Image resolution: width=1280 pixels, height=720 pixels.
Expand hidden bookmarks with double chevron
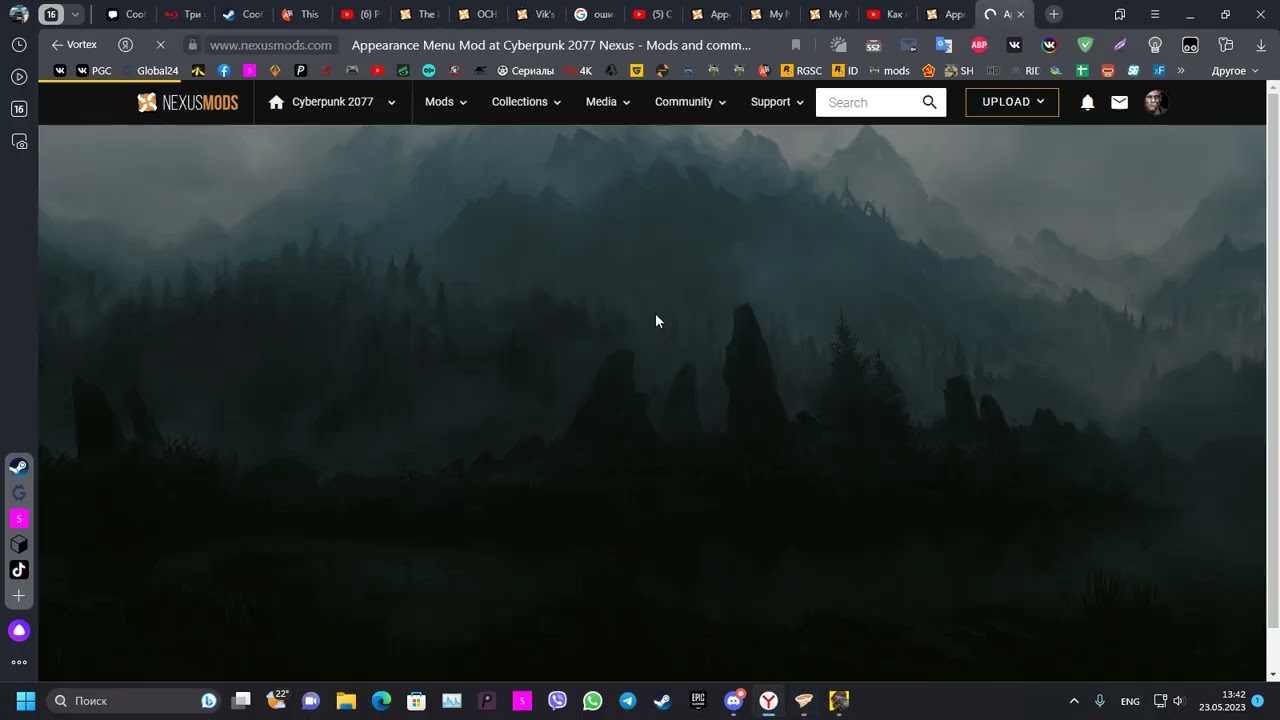tap(1181, 71)
